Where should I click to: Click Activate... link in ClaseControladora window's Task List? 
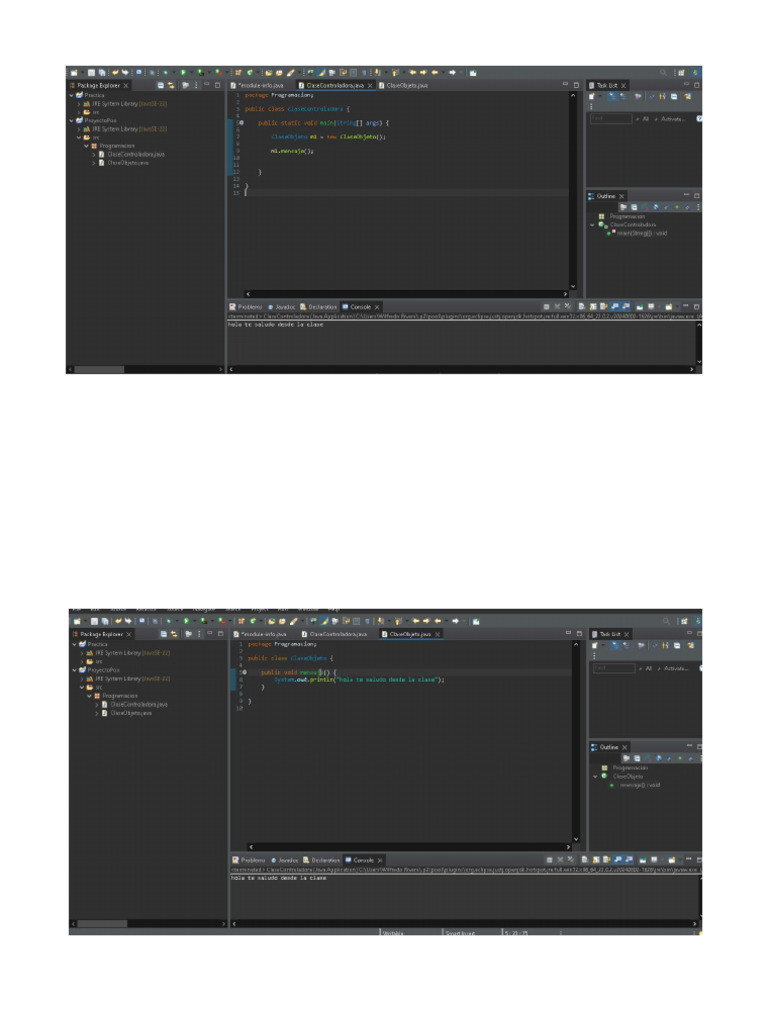click(673, 119)
